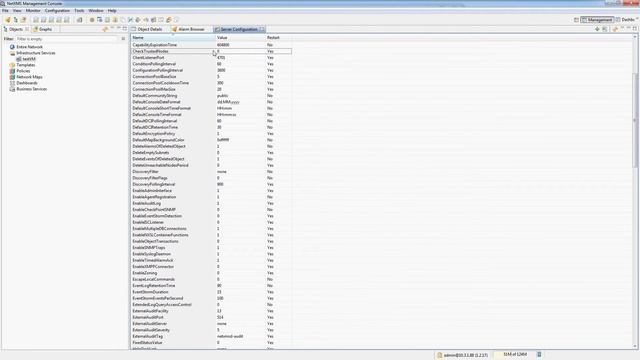Screen dimensions: 640x360
Task: Select the ClientListenerPort row
Action: 211,58
